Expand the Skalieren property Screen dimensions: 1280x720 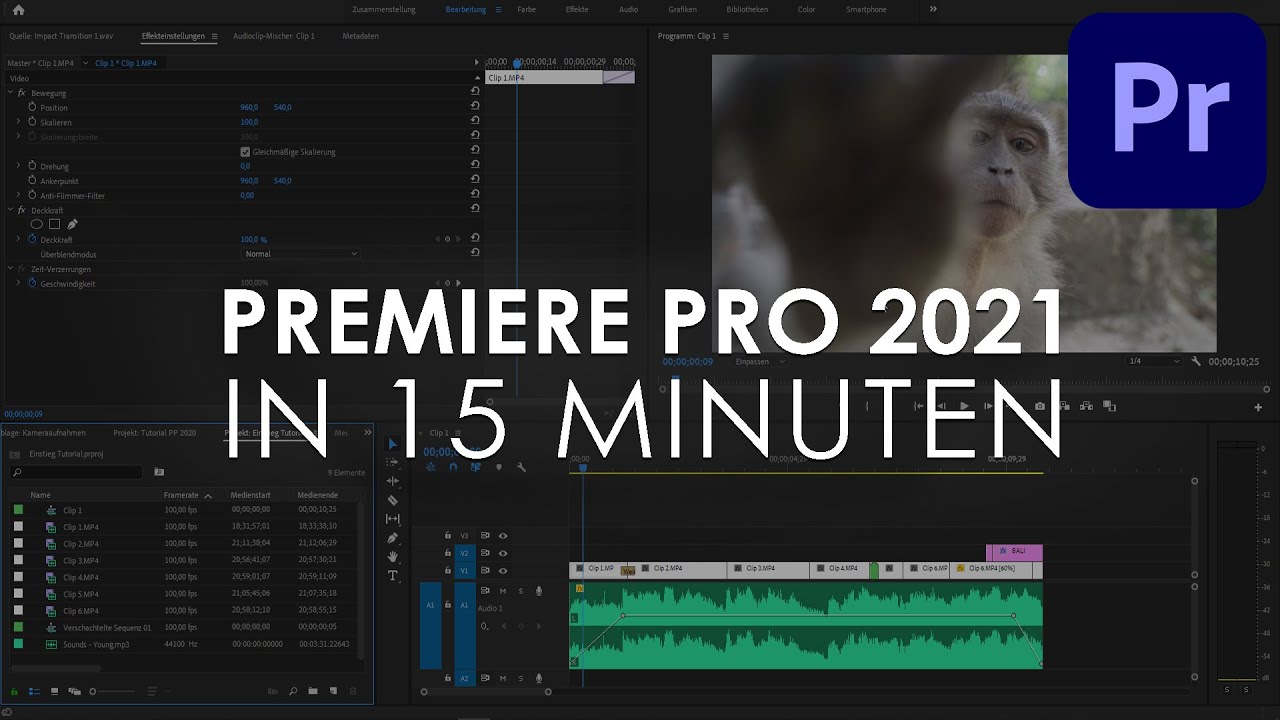tap(18, 122)
